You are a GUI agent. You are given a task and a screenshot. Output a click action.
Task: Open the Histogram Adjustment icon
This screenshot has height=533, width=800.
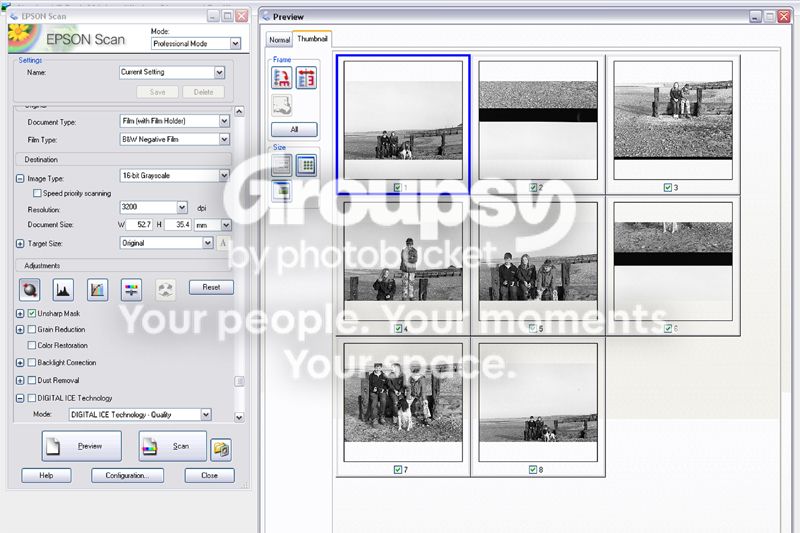click(x=63, y=290)
